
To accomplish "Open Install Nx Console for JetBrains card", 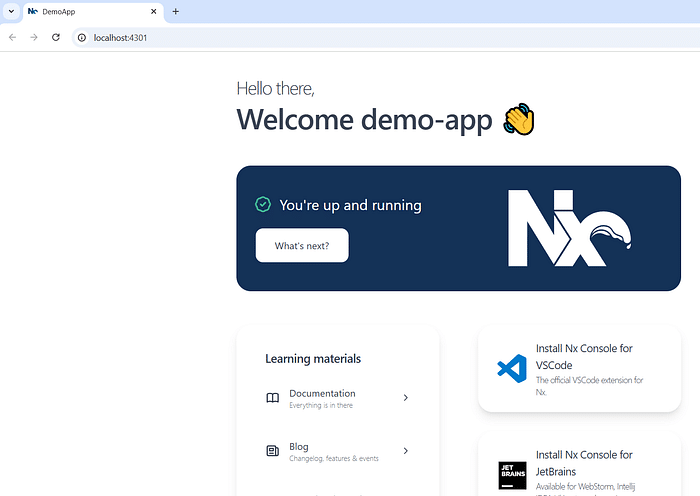I will tap(579, 464).
